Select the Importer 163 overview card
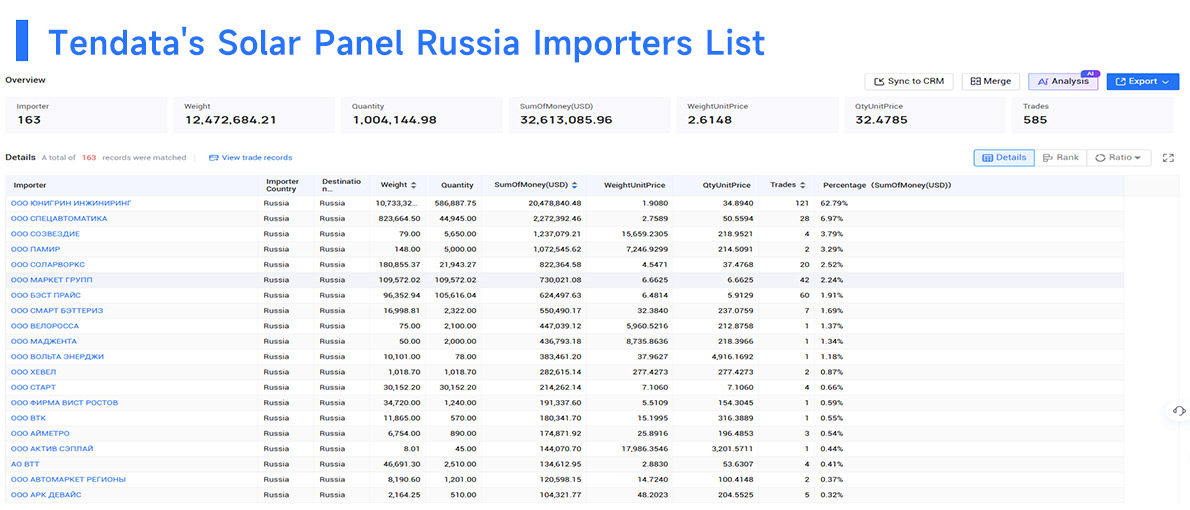The image size is (1190, 510). (x=86, y=115)
